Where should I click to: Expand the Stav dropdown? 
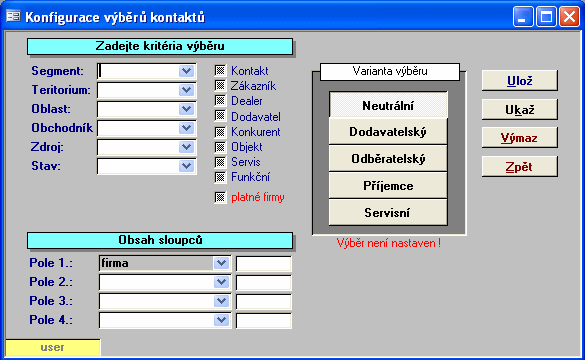tap(186, 166)
